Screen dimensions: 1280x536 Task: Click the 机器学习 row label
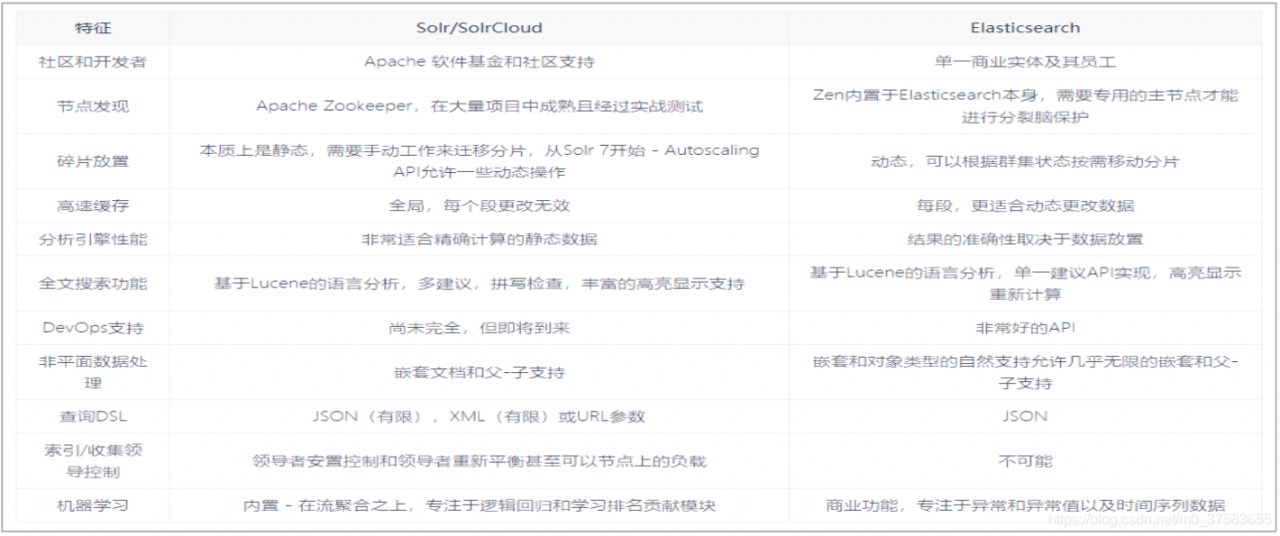pos(93,506)
